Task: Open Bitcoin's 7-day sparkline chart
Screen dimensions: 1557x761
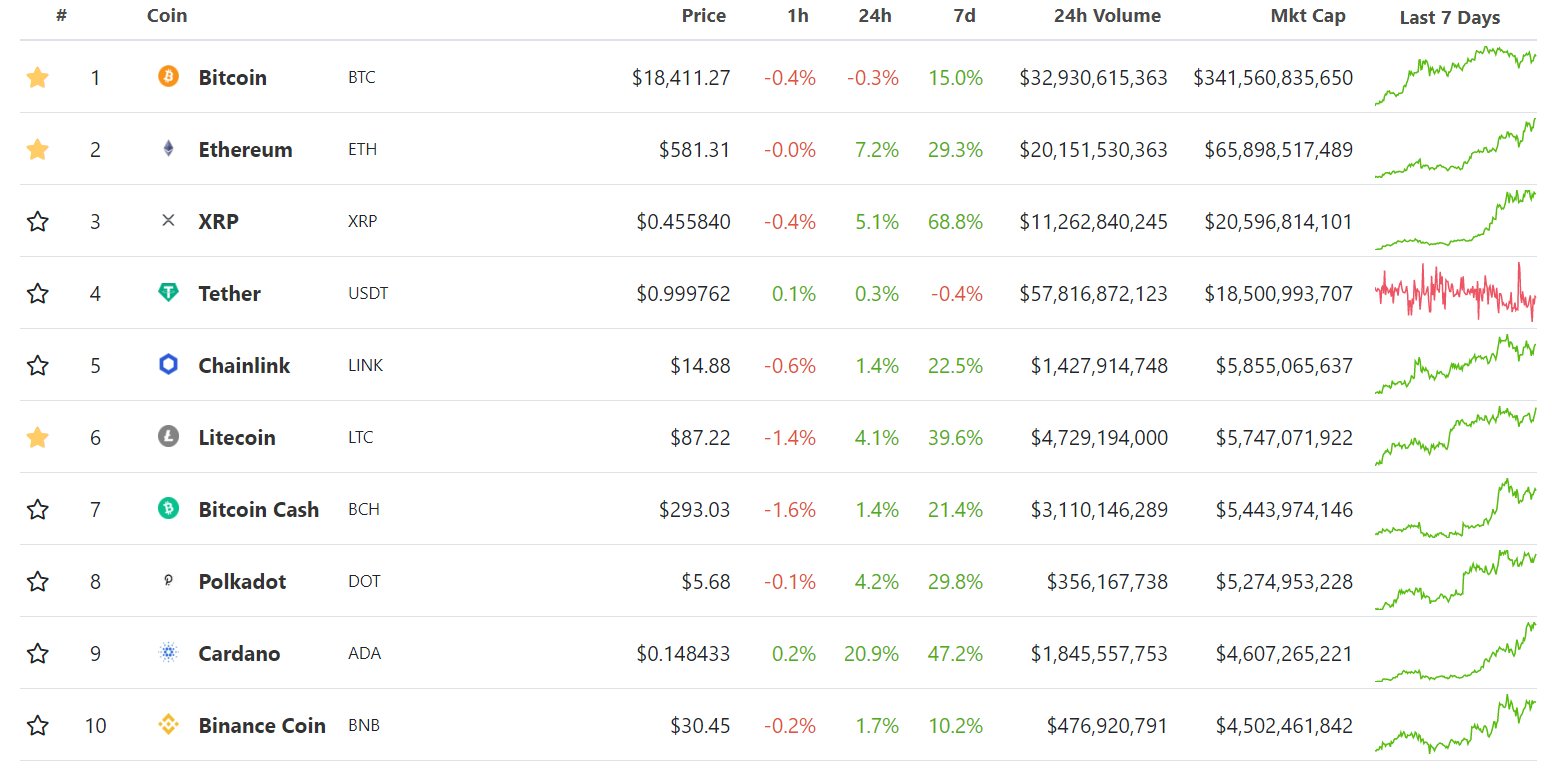Action: 1455,76
